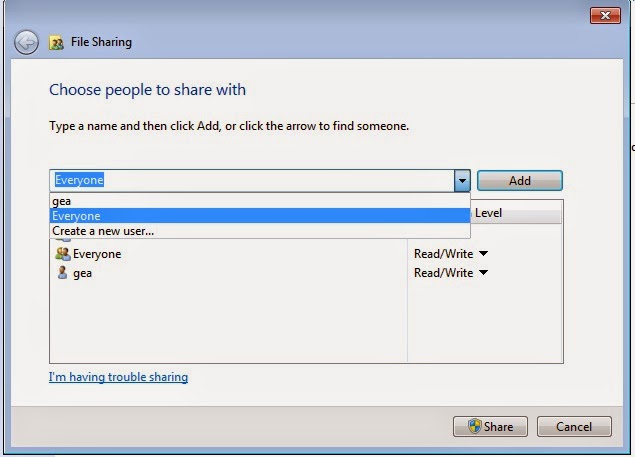Screen dimensions: 635x457
Task: Cancel the file sharing dialog
Action: 573,427
